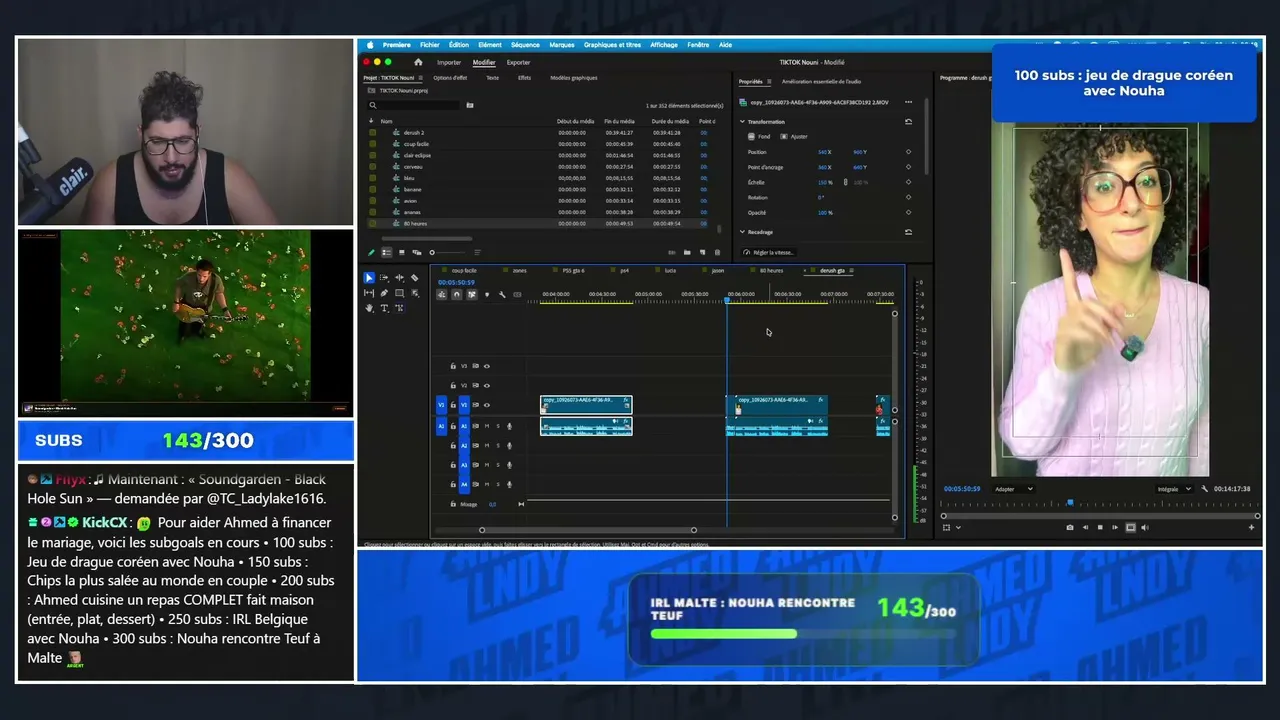
Task: Select the Slip tool
Action: (x=369, y=293)
